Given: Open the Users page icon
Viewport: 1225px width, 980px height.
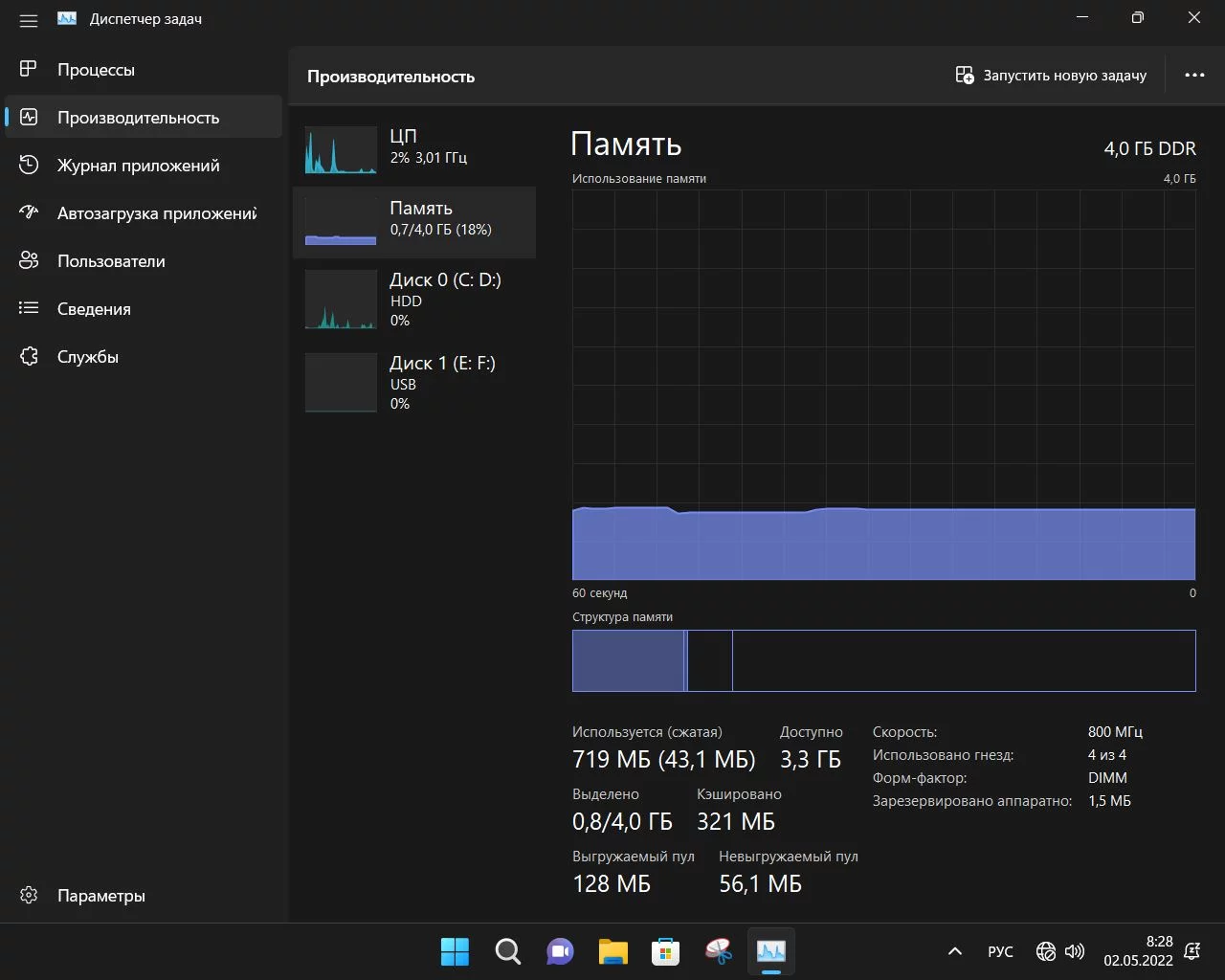Looking at the screenshot, I should pyautogui.click(x=29, y=260).
